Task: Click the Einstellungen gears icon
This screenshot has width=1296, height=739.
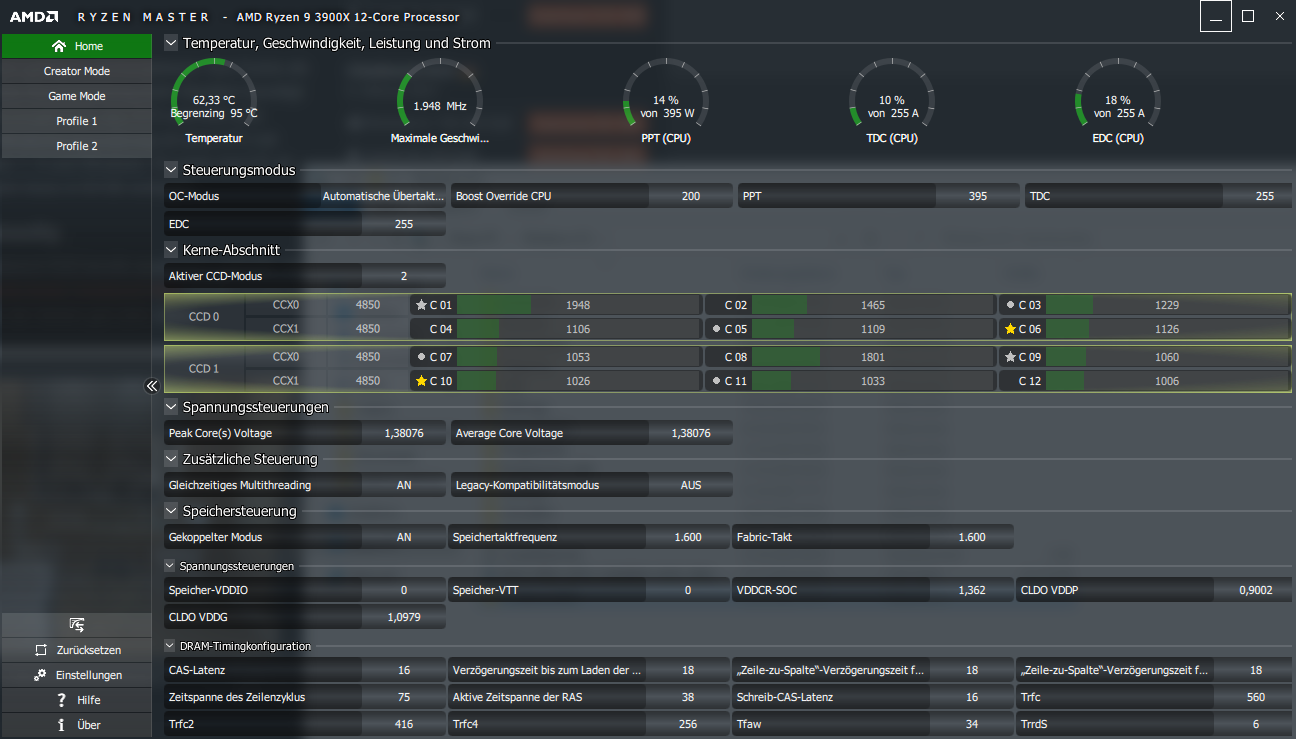Action: coord(40,675)
